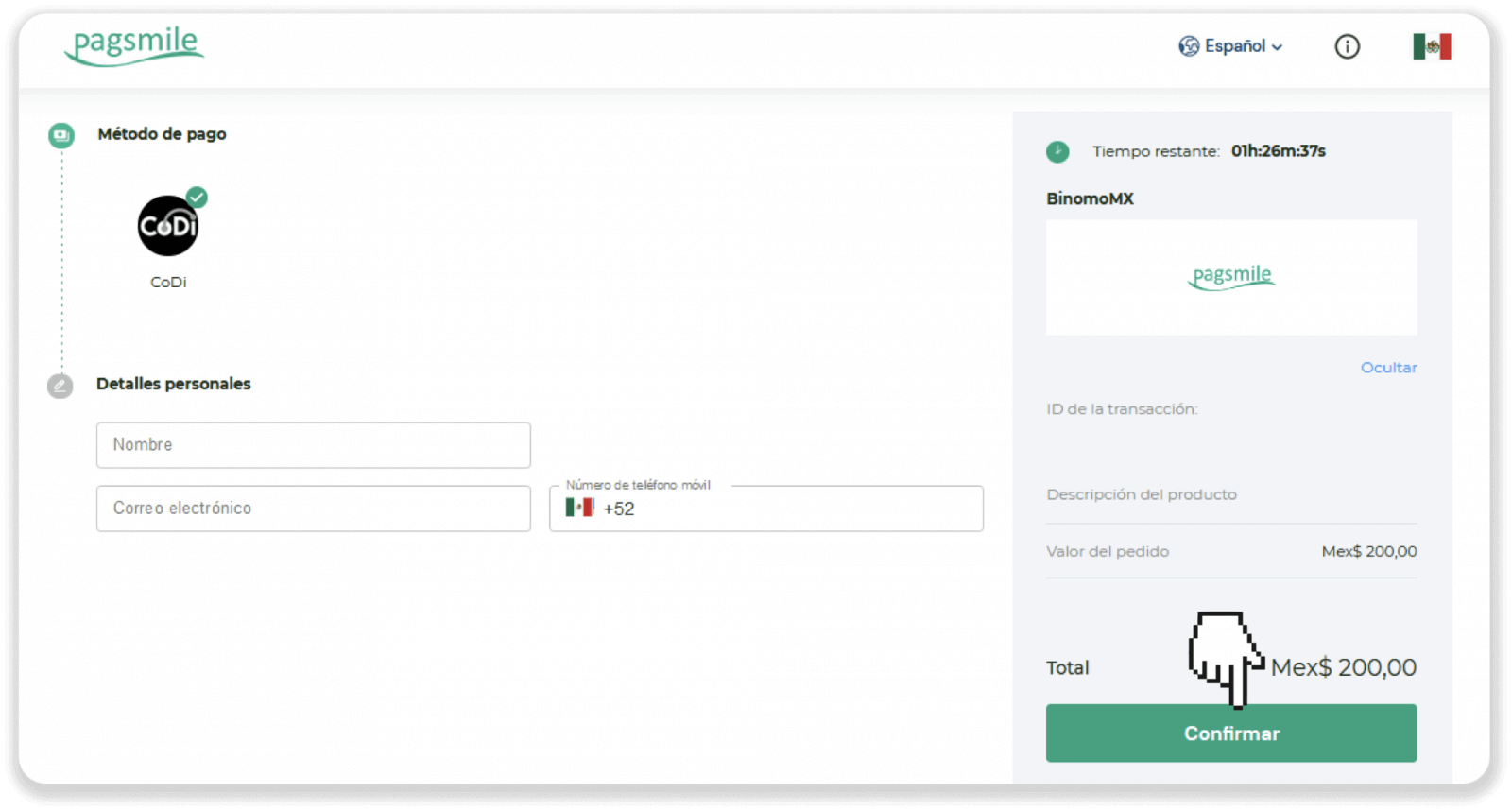Focus the Correo electrónico field
Viewport: 1512px width, 811px height.
coord(313,509)
